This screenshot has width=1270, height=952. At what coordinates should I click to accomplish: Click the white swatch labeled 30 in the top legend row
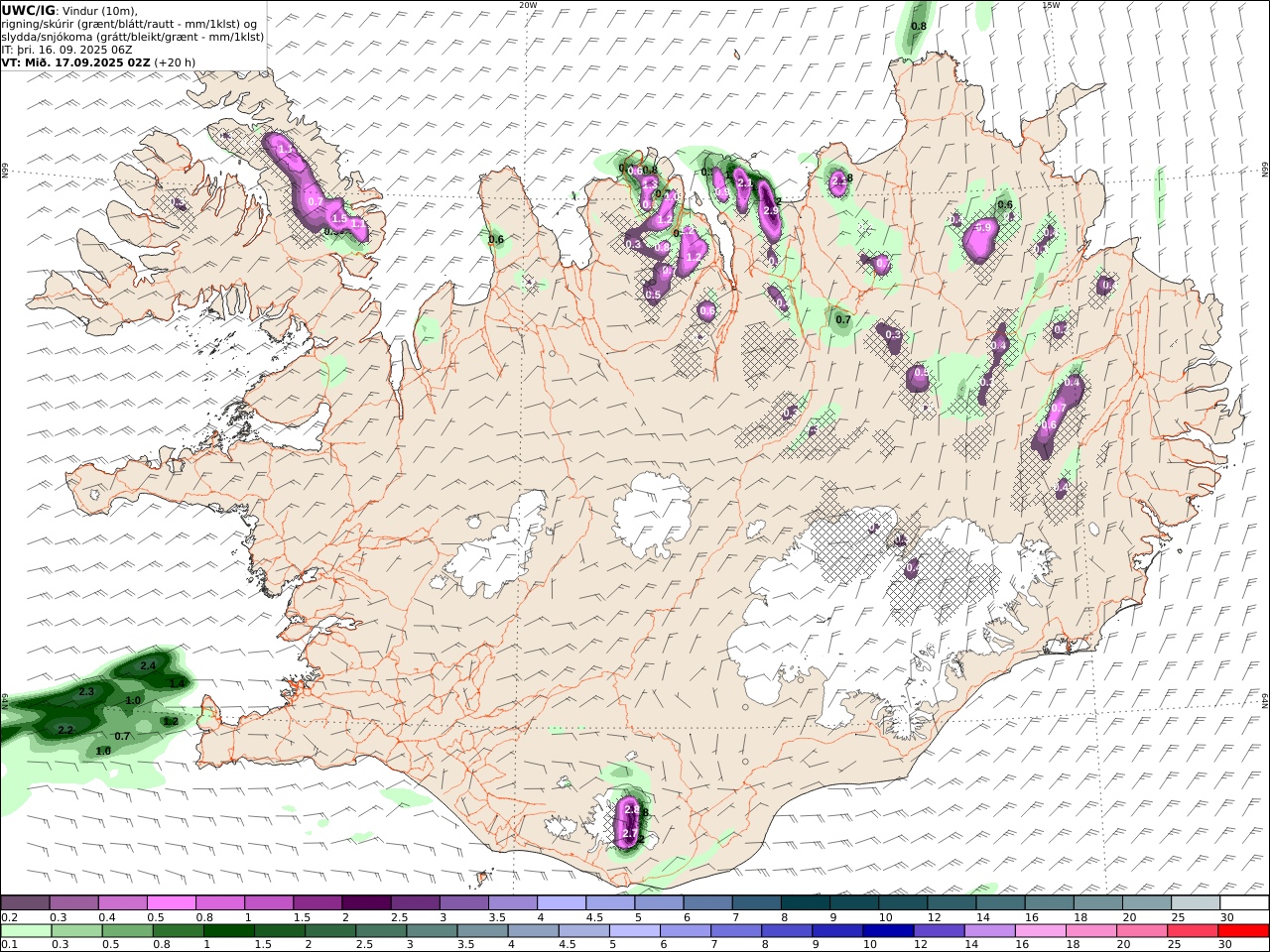[x=1244, y=902]
